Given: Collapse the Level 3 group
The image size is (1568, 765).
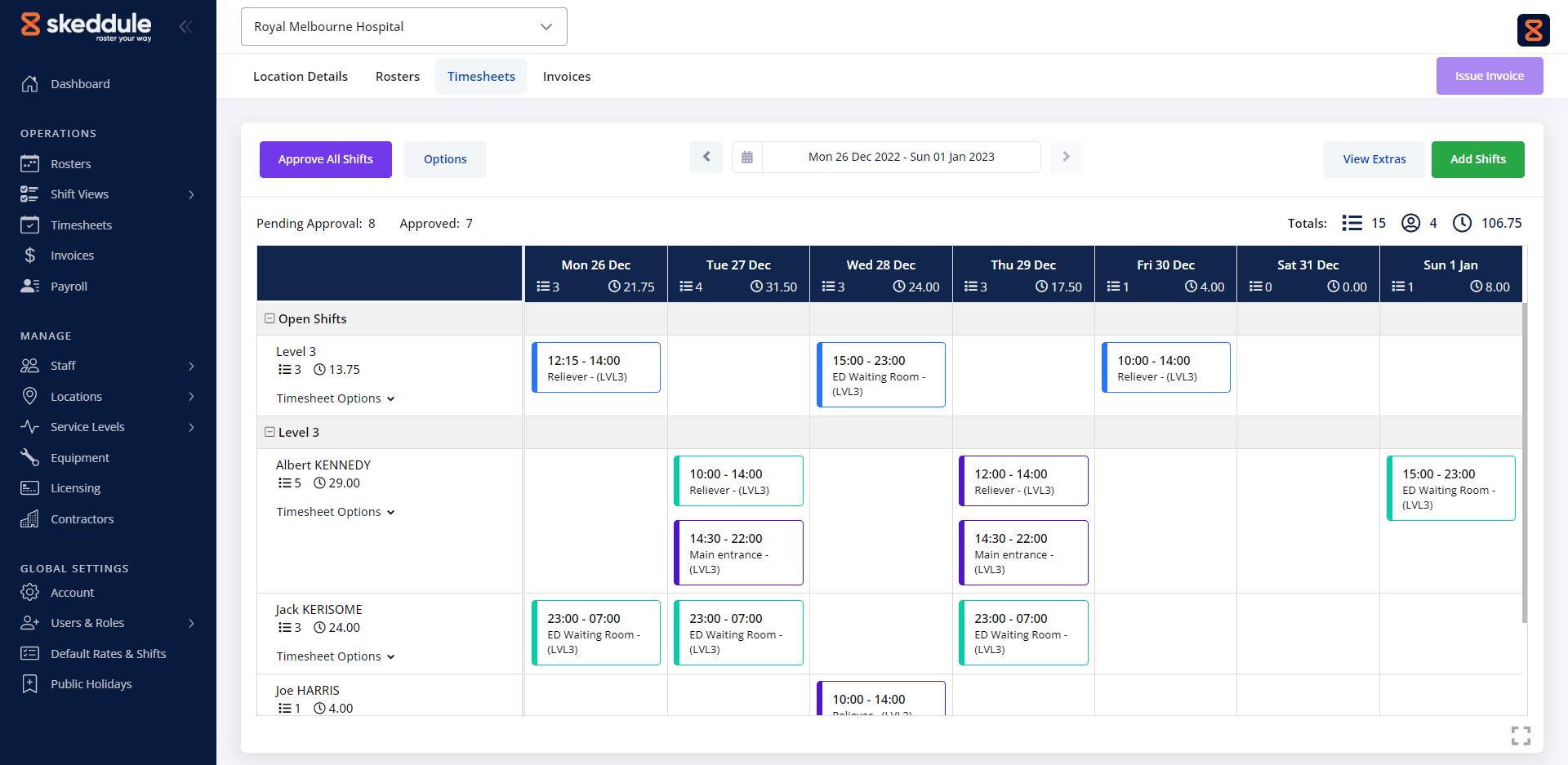Looking at the screenshot, I should (x=269, y=432).
